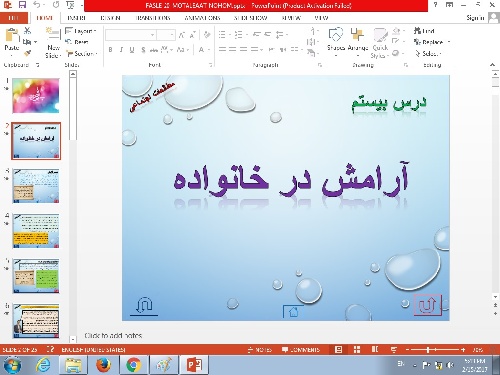Screen dimensions: 500x375
Task: Click the Redo icon in title bar
Action: click(56, 5)
